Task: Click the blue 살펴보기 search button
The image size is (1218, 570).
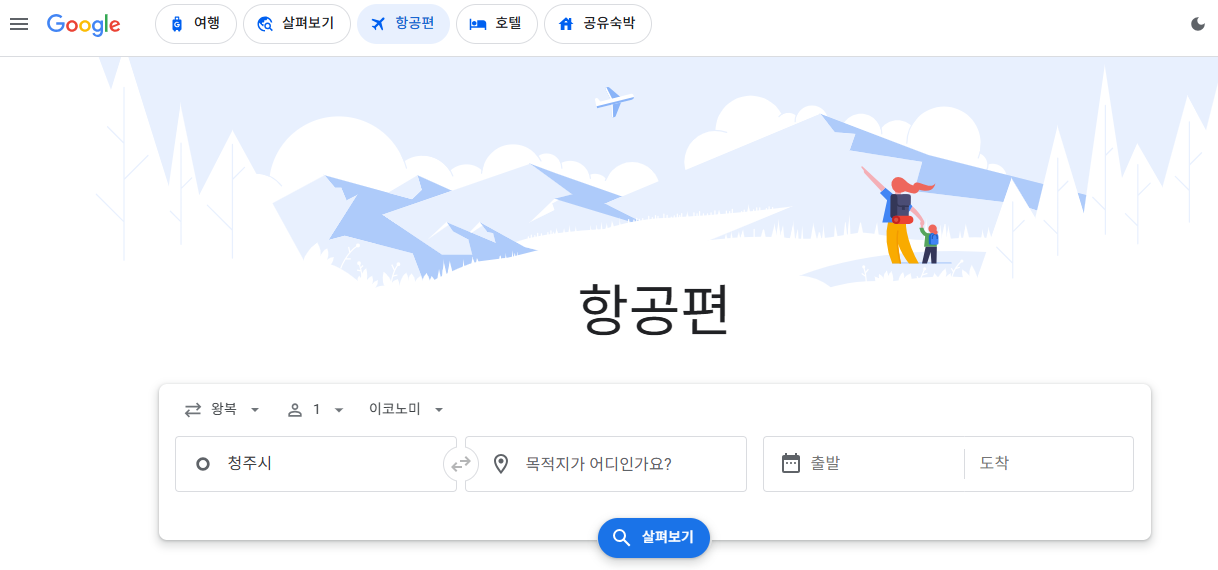Action: (654, 538)
